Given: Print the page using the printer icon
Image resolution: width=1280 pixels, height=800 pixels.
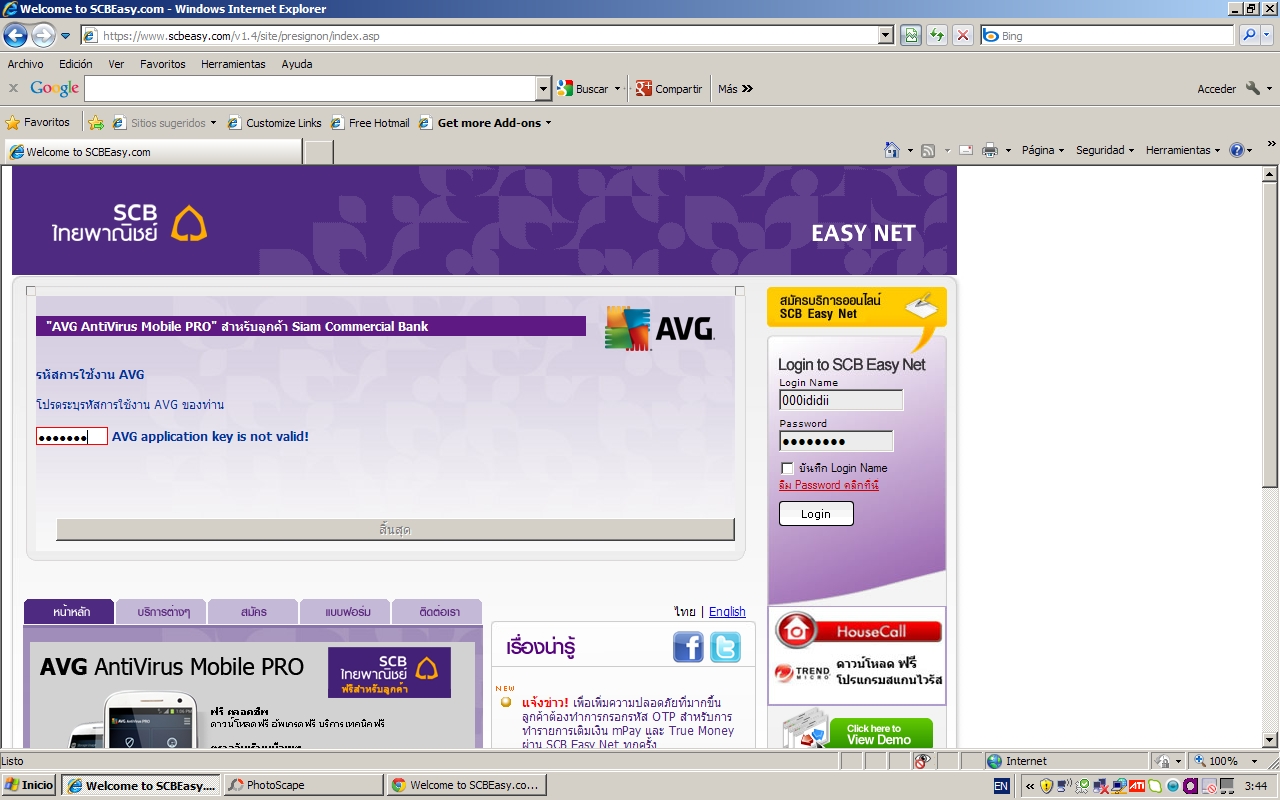Looking at the screenshot, I should click(990, 150).
